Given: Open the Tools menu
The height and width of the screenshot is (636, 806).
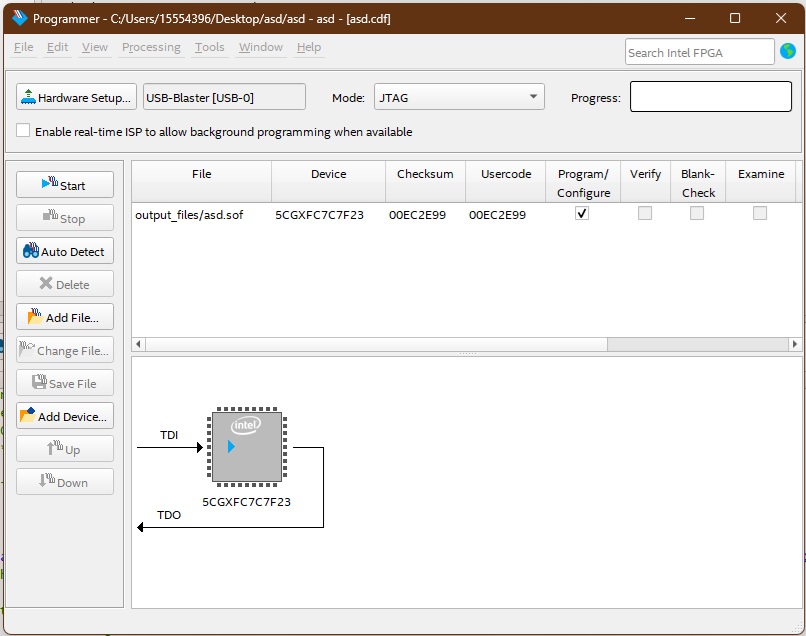Looking at the screenshot, I should click(x=210, y=47).
